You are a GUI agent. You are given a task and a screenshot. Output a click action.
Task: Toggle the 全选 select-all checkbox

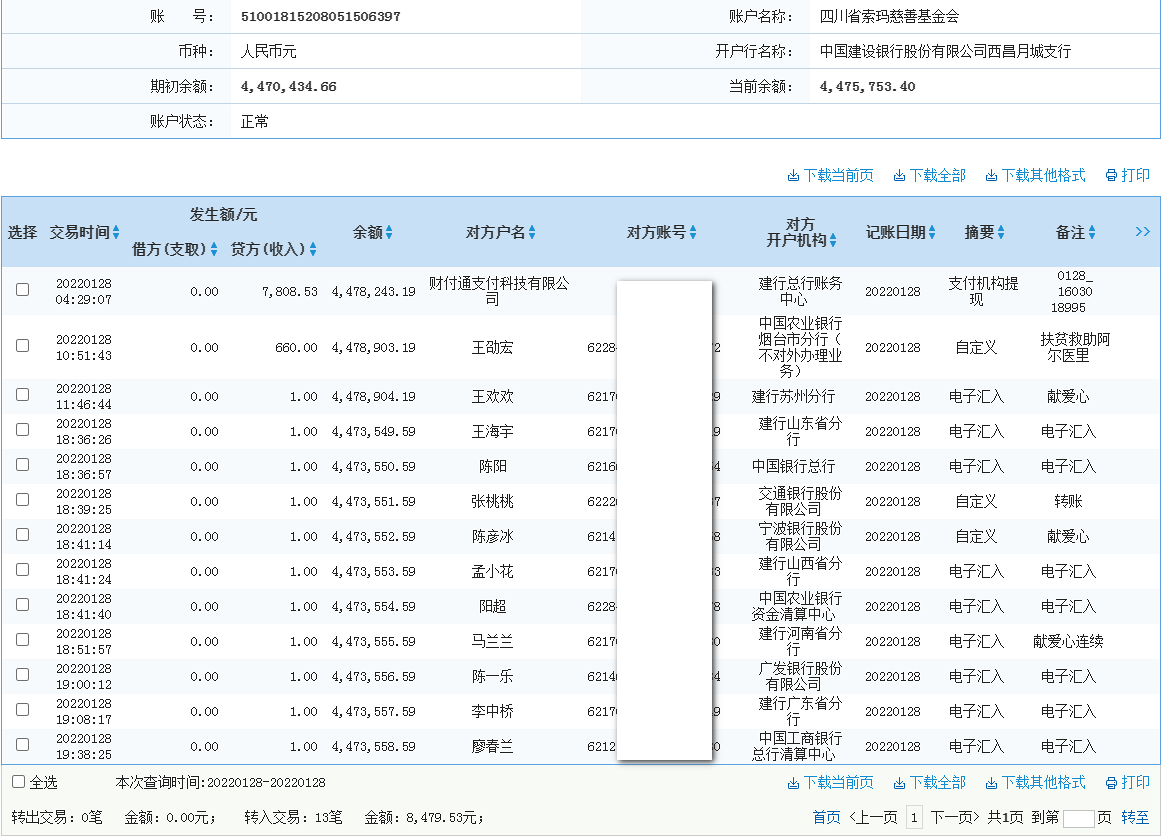[x=19, y=782]
